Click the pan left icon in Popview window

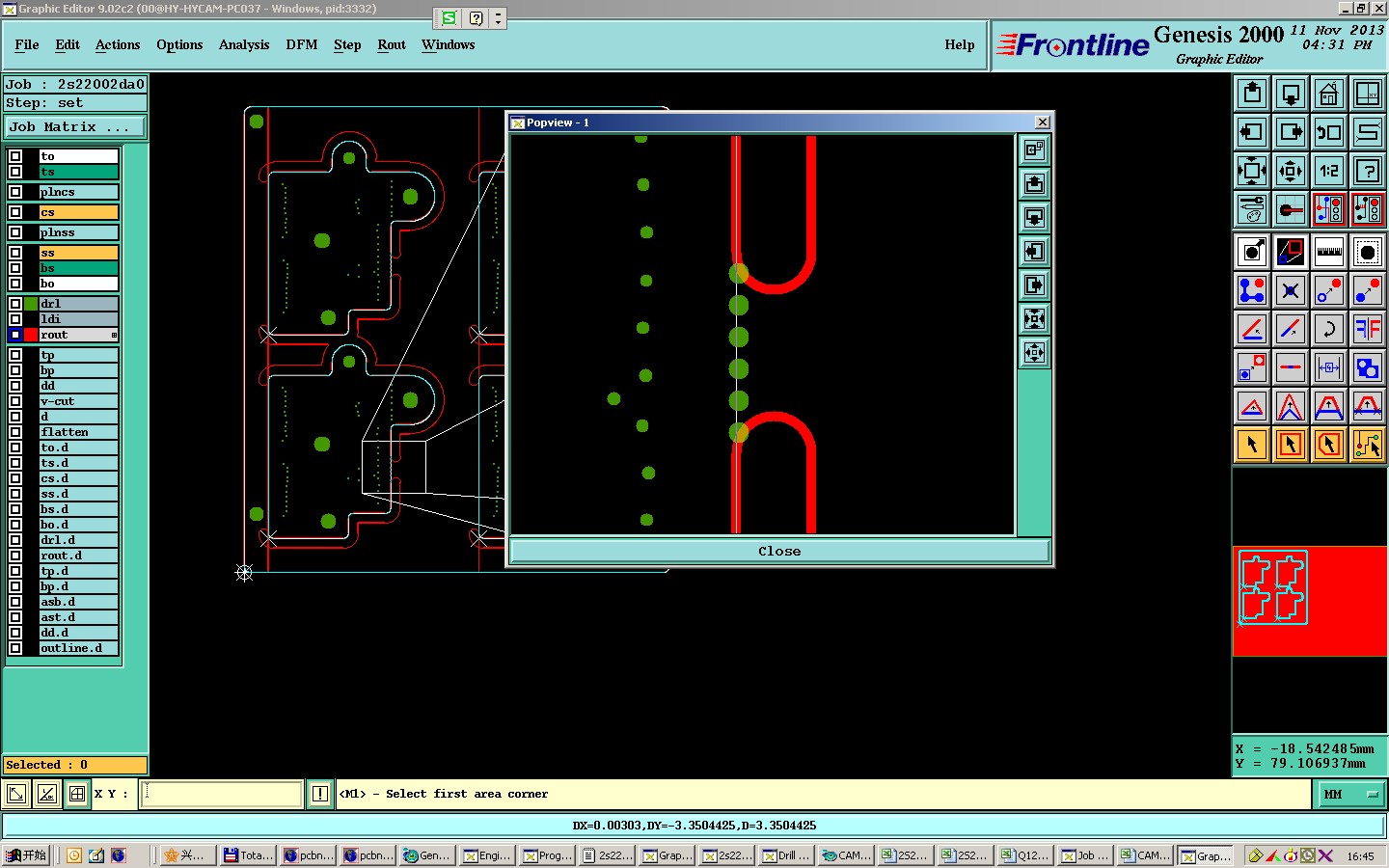pyautogui.click(x=1034, y=252)
